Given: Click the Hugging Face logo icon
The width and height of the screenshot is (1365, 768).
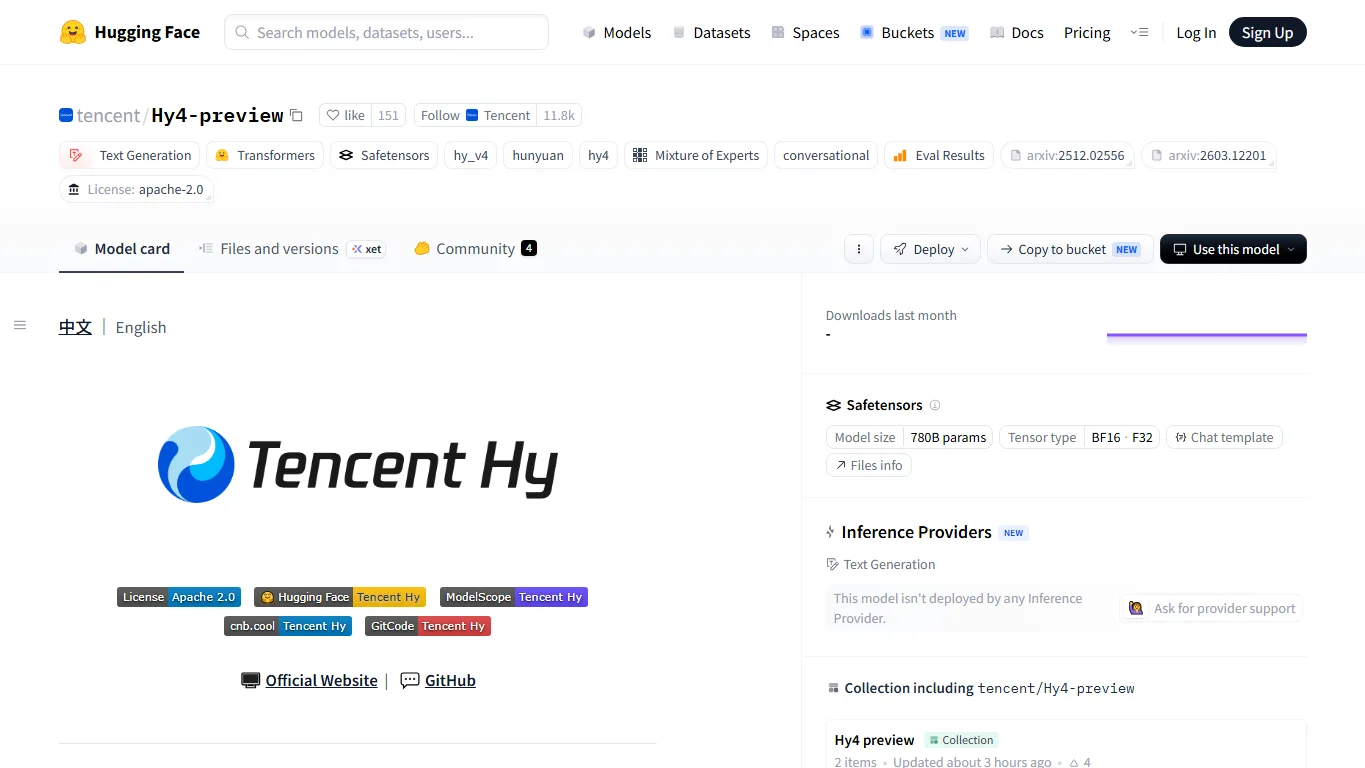Looking at the screenshot, I should point(73,32).
